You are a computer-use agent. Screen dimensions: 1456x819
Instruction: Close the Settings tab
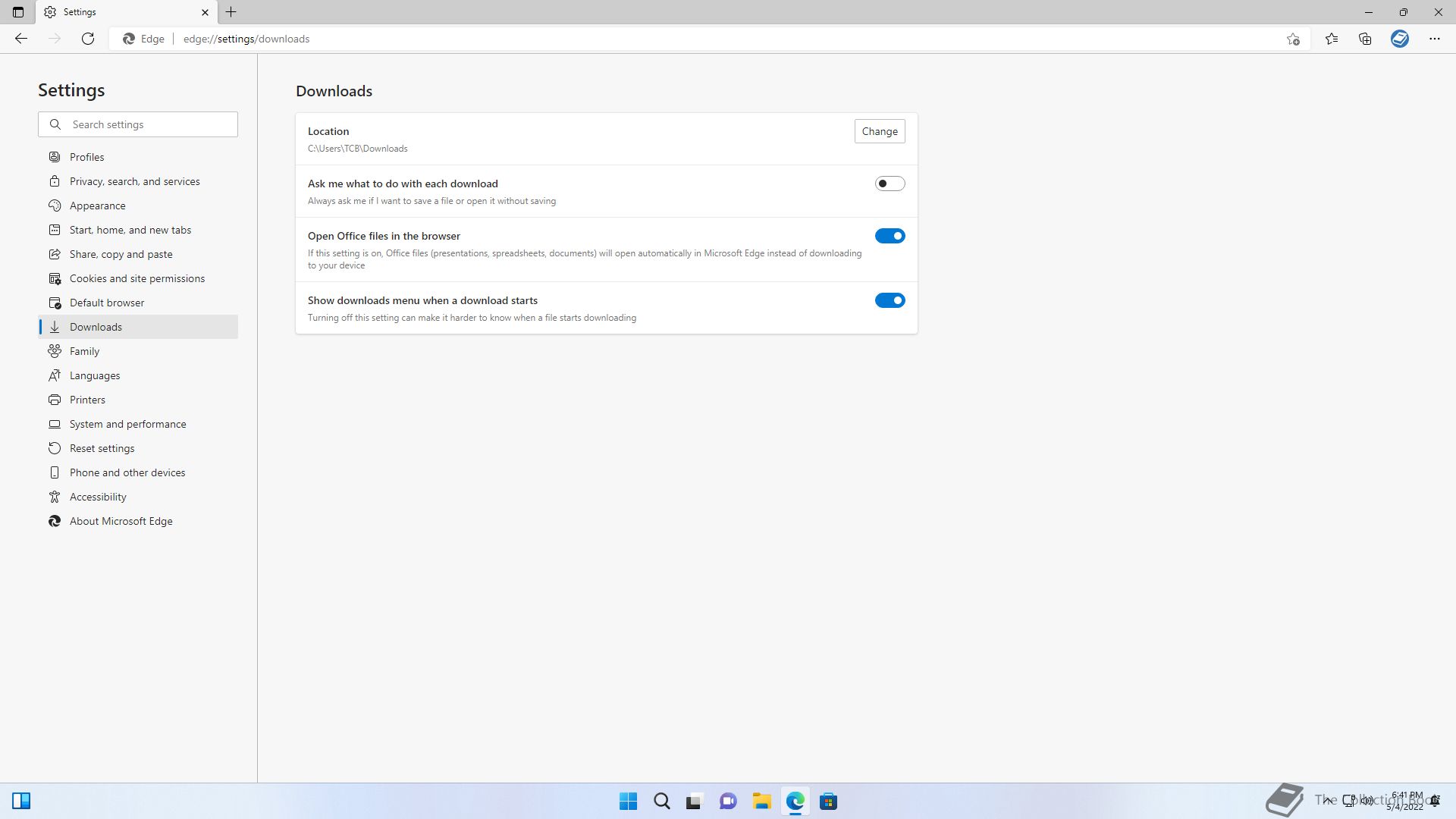click(x=205, y=12)
